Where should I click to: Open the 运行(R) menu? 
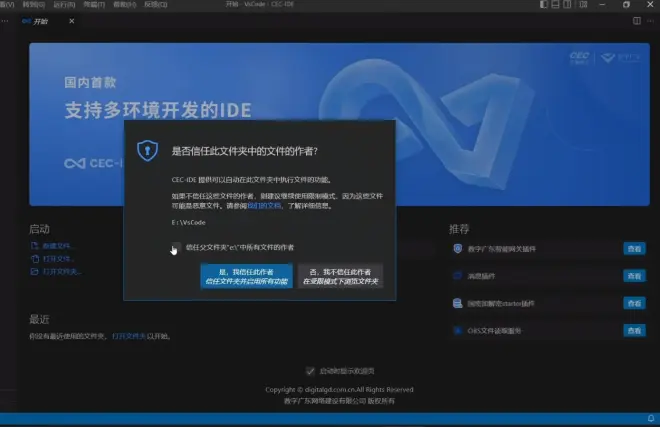point(64,5)
